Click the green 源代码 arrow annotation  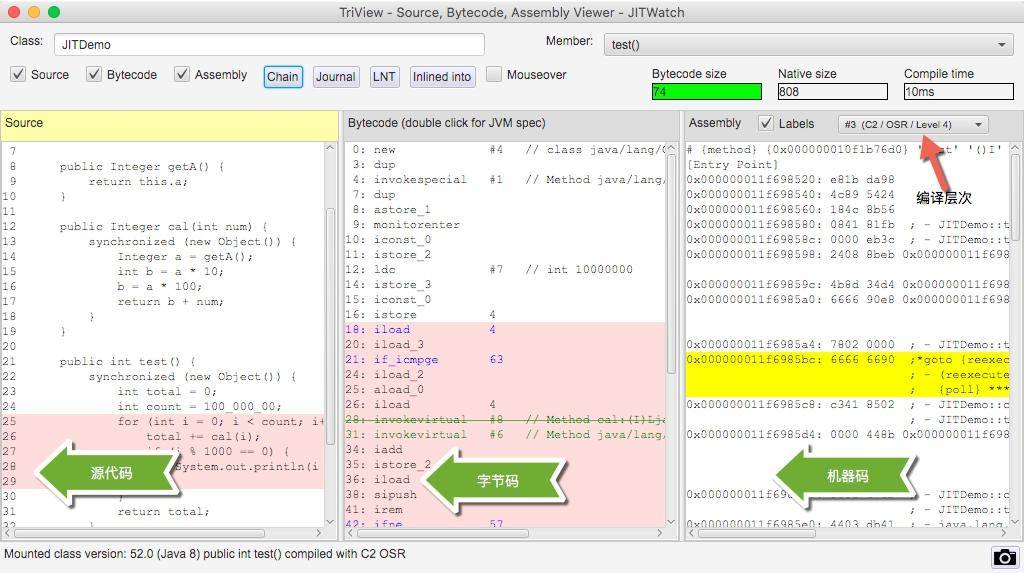pyautogui.click(x=108, y=473)
